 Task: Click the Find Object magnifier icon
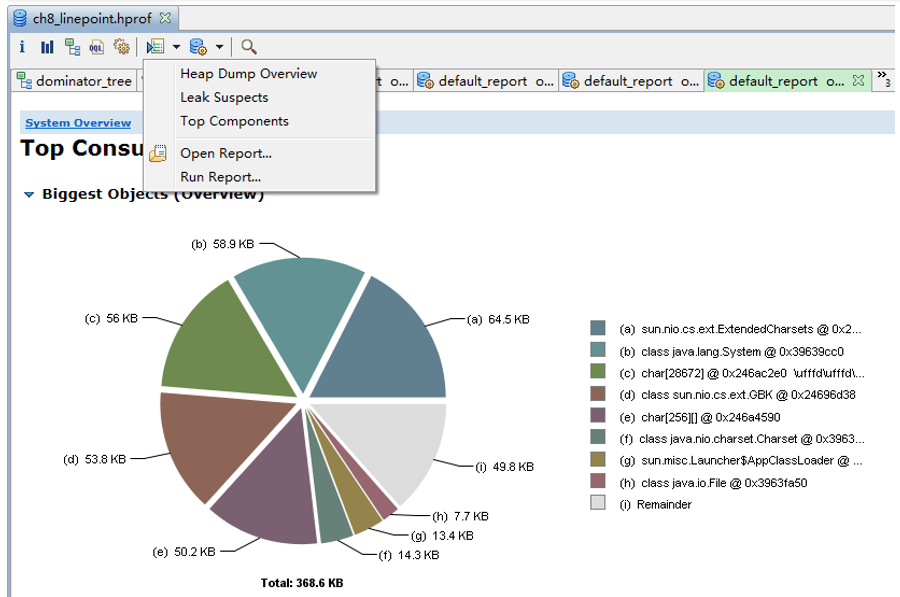tap(249, 47)
